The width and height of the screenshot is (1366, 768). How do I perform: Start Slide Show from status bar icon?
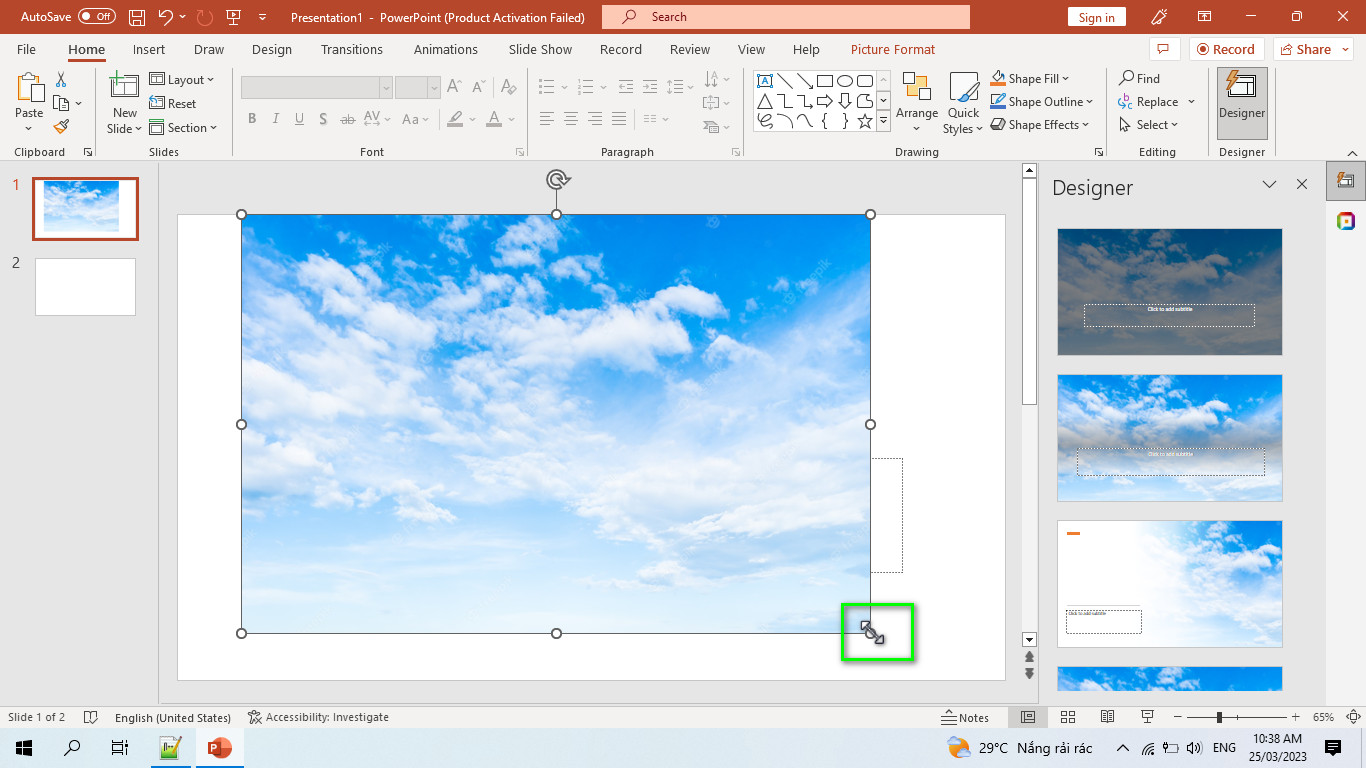(1147, 717)
